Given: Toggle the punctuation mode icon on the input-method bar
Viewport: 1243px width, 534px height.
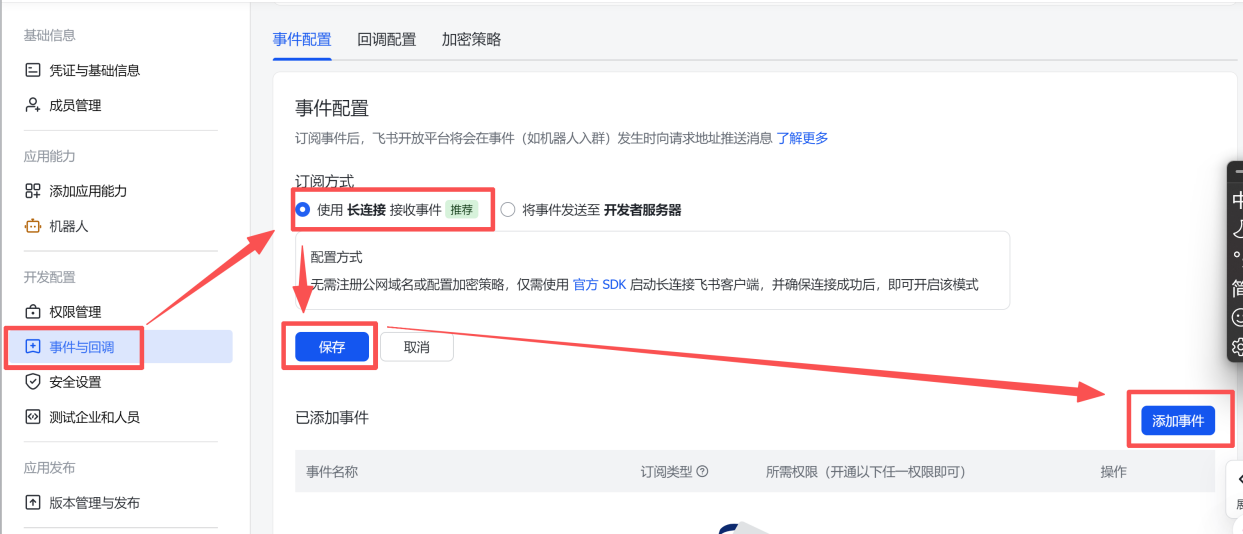Looking at the screenshot, I should [x=1237, y=257].
